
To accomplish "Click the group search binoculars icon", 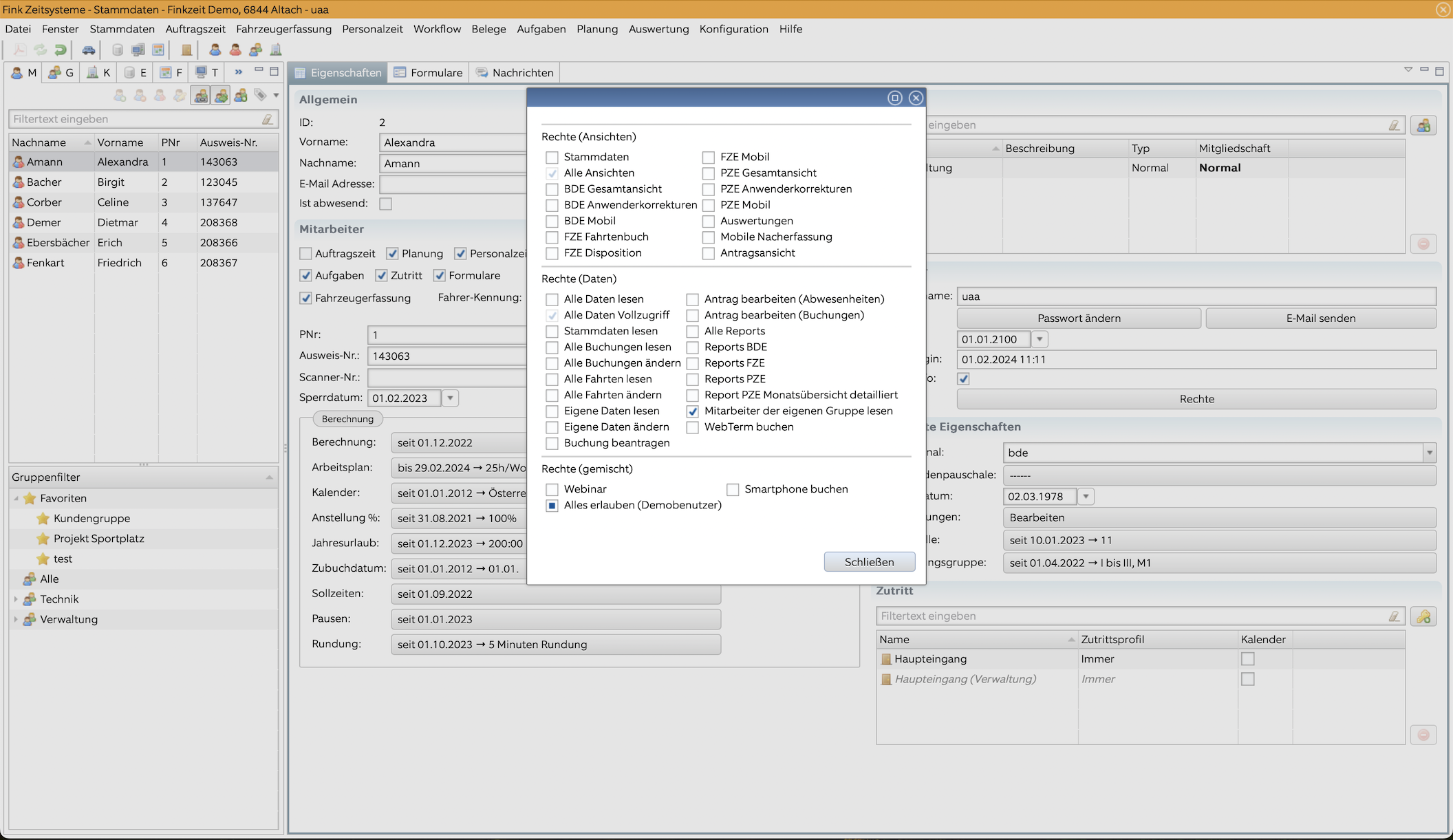I will pos(201,96).
